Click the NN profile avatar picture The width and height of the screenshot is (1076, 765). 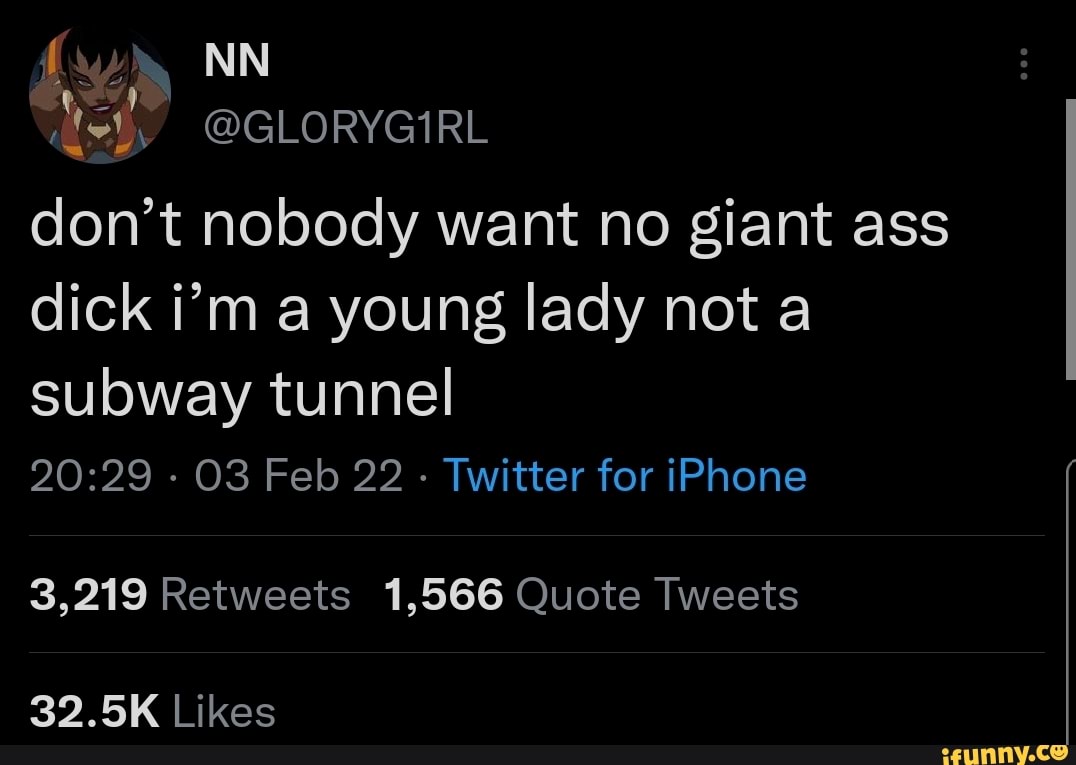point(99,96)
